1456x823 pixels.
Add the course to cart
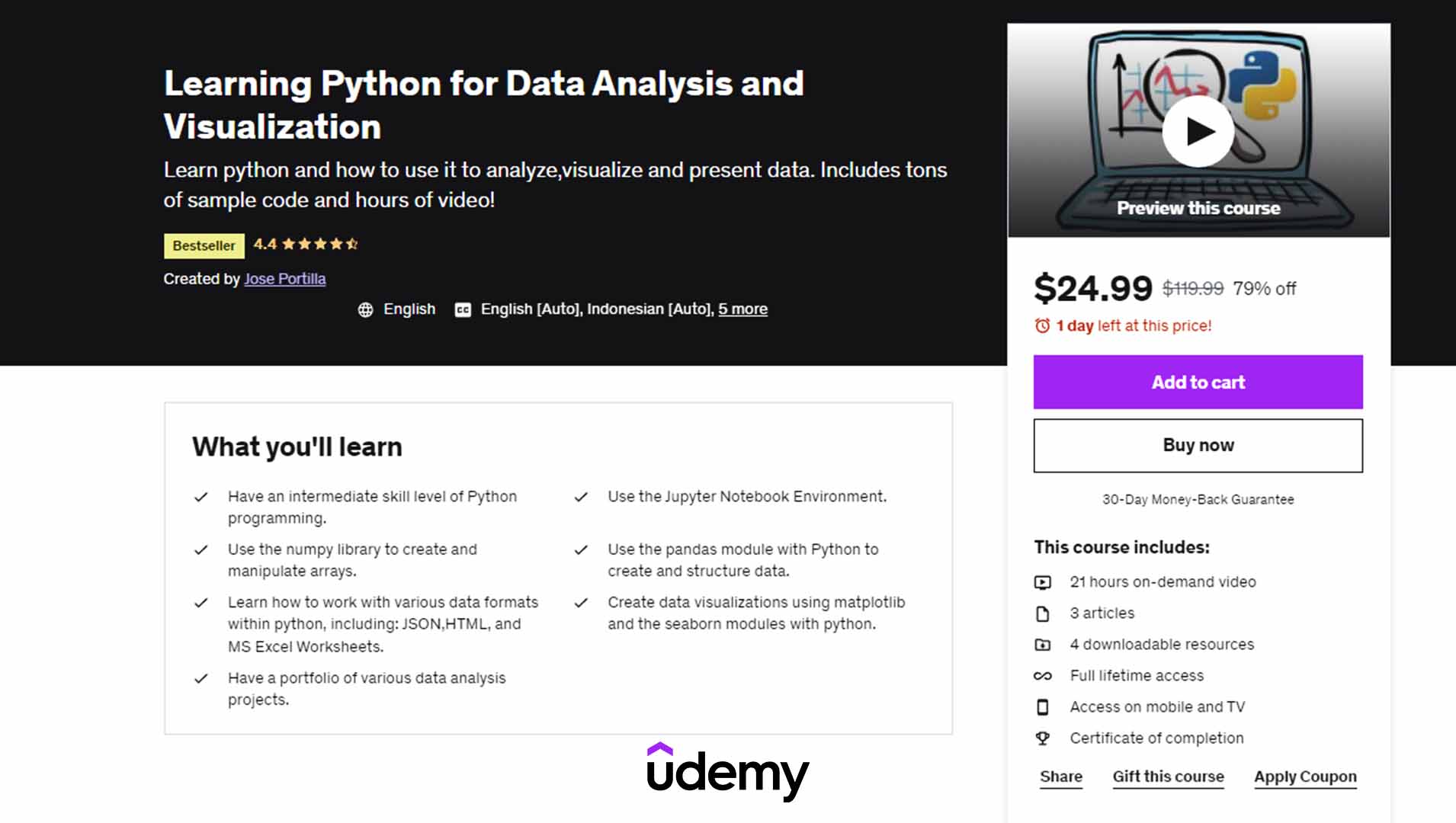click(1198, 382)
